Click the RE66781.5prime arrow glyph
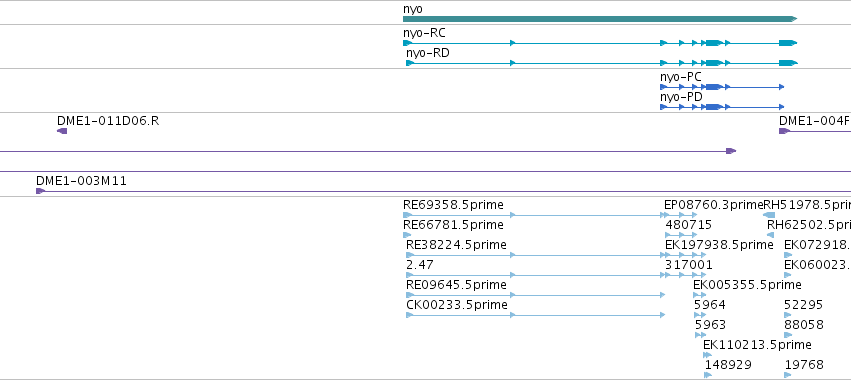The width and height of the screenshot is (851, 380). point(407,235)
